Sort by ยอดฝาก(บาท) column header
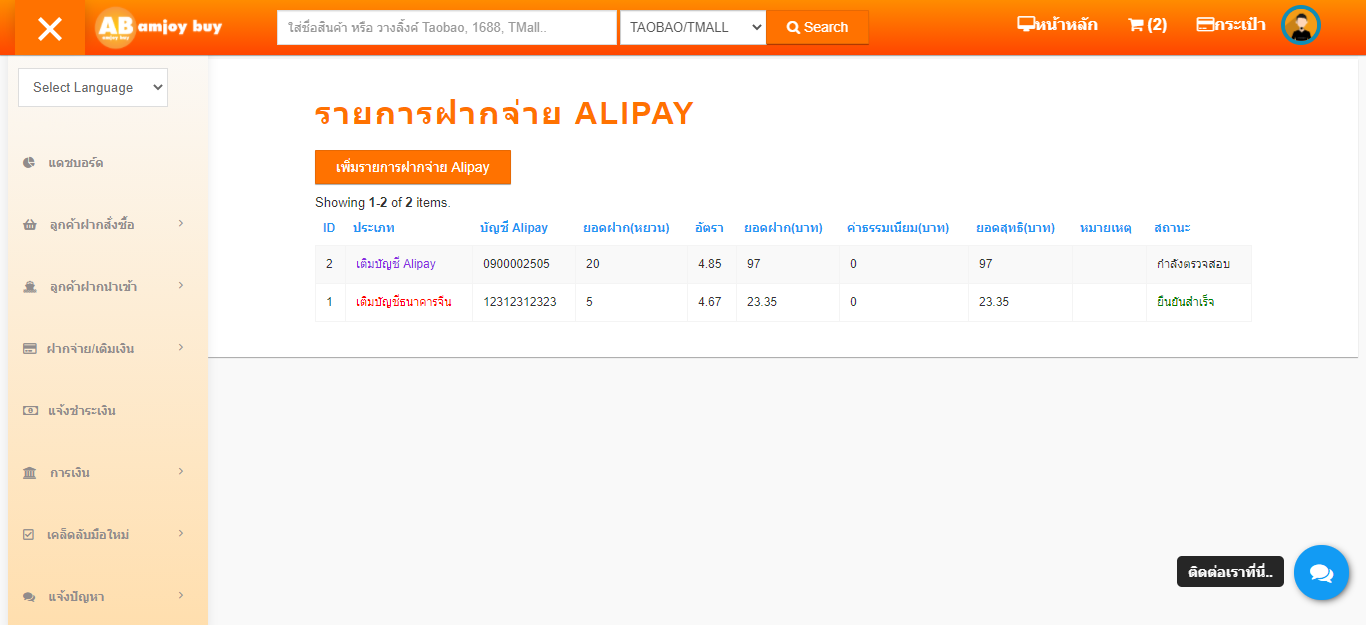Image resolution: width=1366 pixels, height=625 pixels. point(783,228)
